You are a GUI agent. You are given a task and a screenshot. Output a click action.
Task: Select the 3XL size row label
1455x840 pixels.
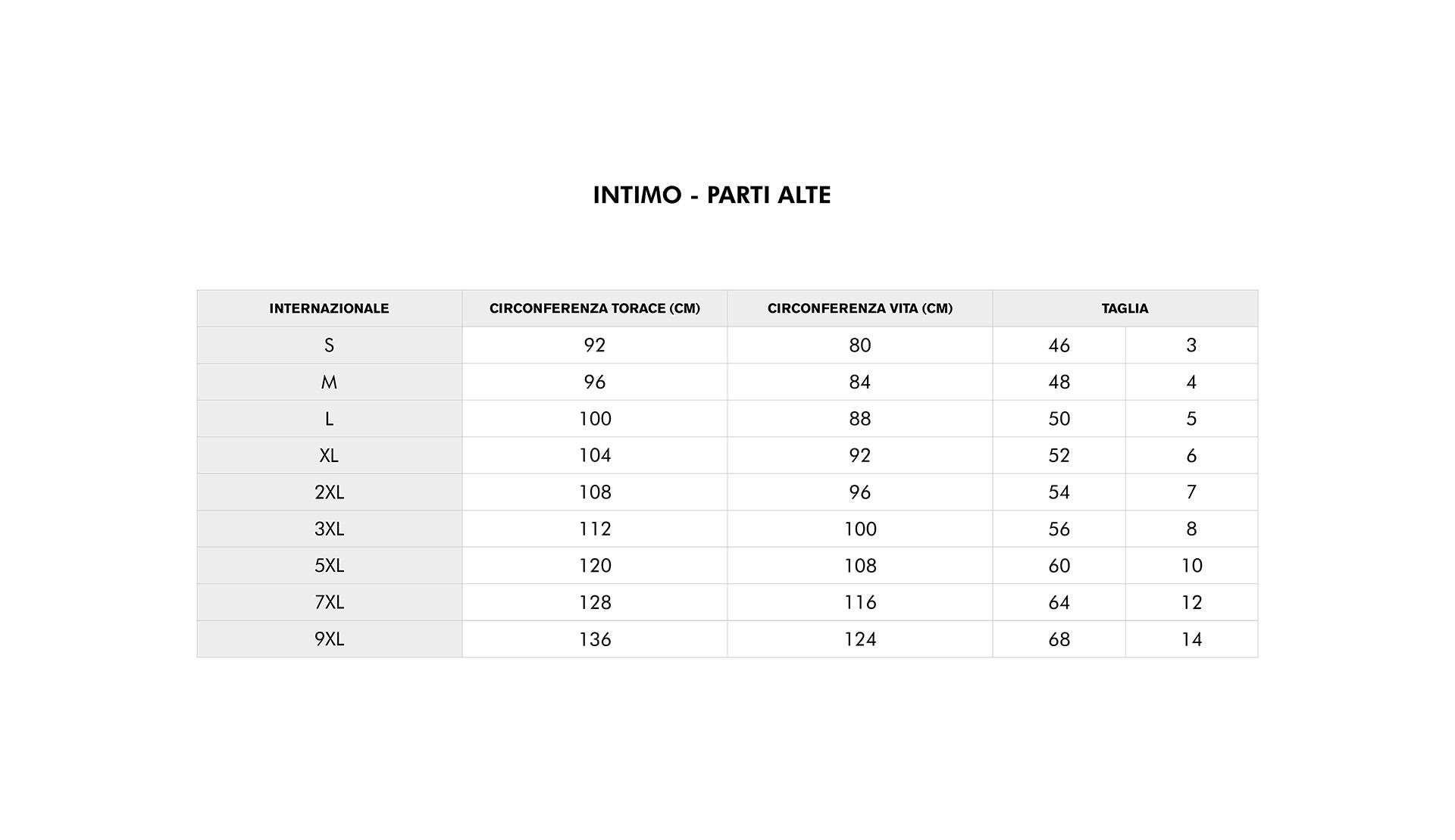[x=329, y=529]
